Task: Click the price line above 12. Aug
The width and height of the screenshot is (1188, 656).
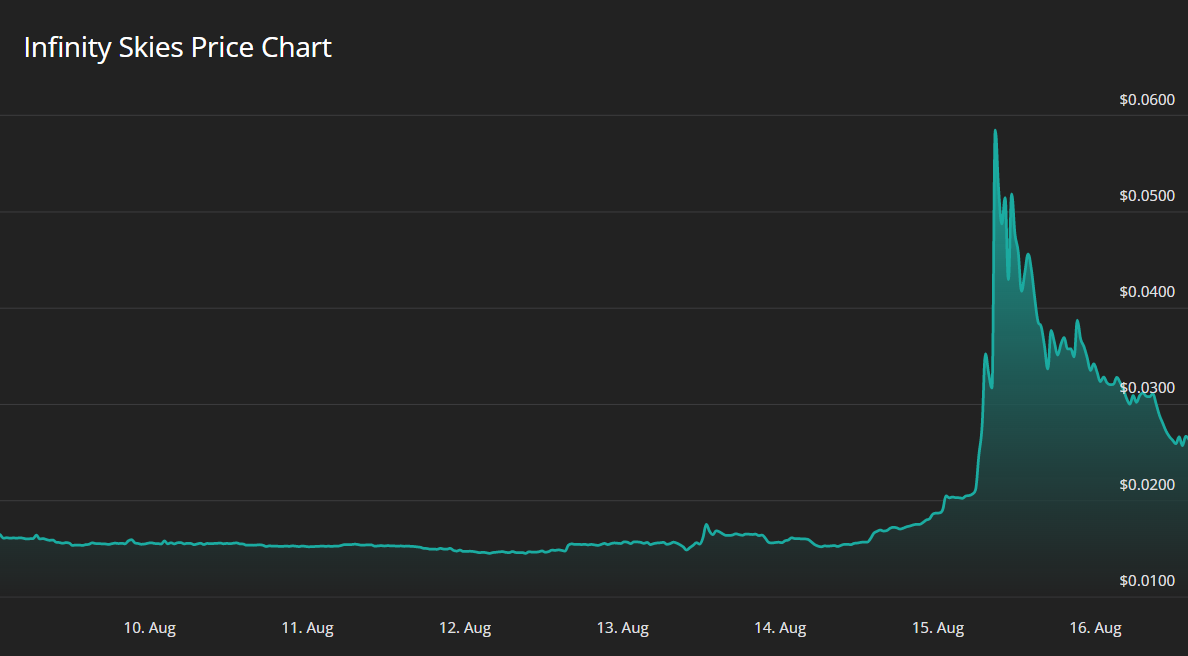Action: [x=465, y=551]
